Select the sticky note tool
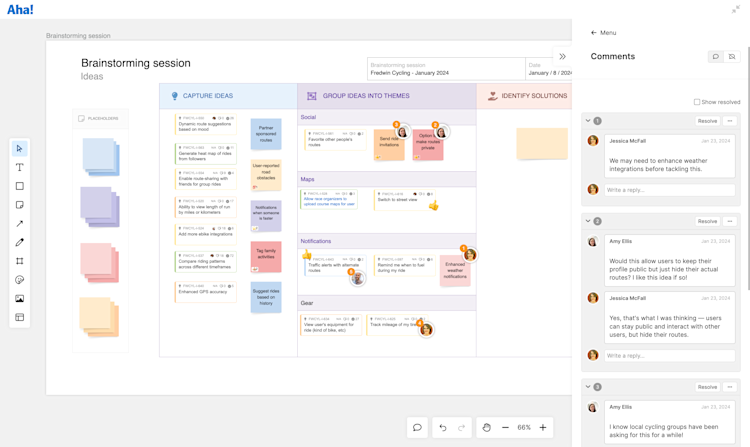Viewport: 750px width, 447px height. pyautogui.click(x=19, y=205)
